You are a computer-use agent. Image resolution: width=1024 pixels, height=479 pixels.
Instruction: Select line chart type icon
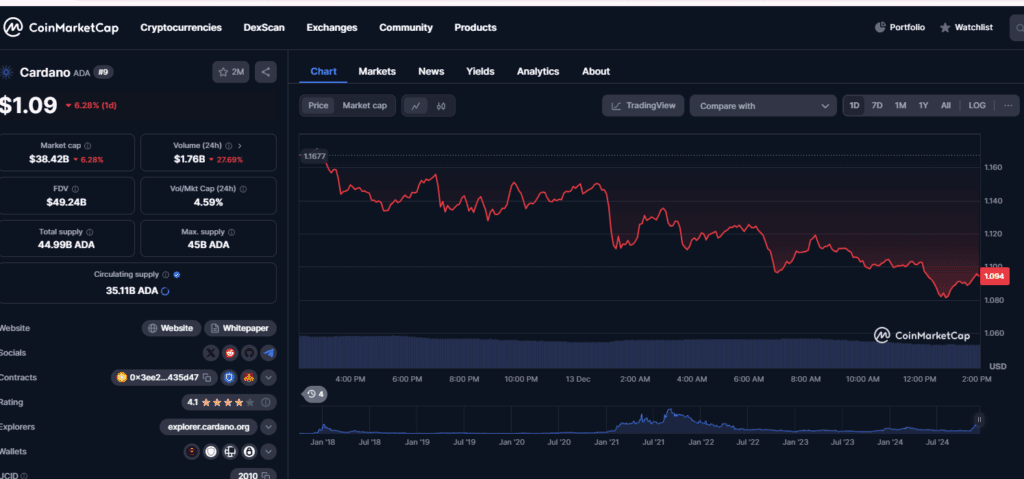[x=416, y=106]
